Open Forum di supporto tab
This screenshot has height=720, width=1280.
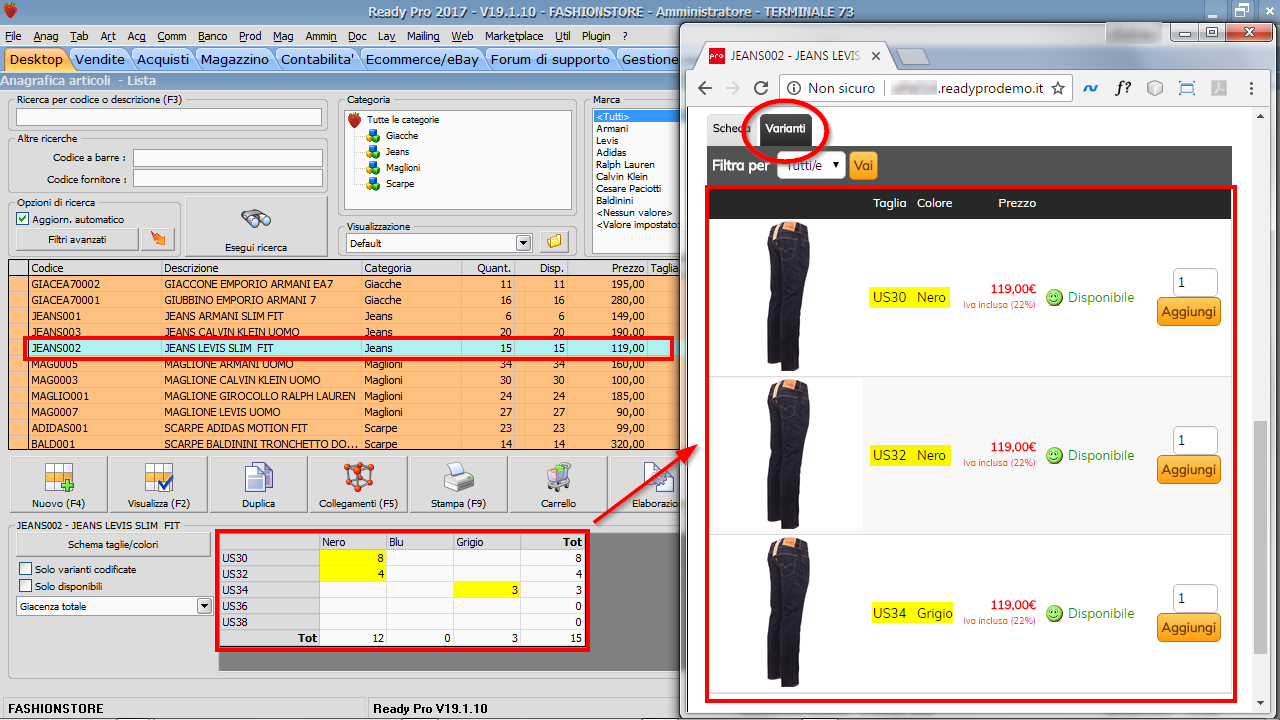(550, 59)
